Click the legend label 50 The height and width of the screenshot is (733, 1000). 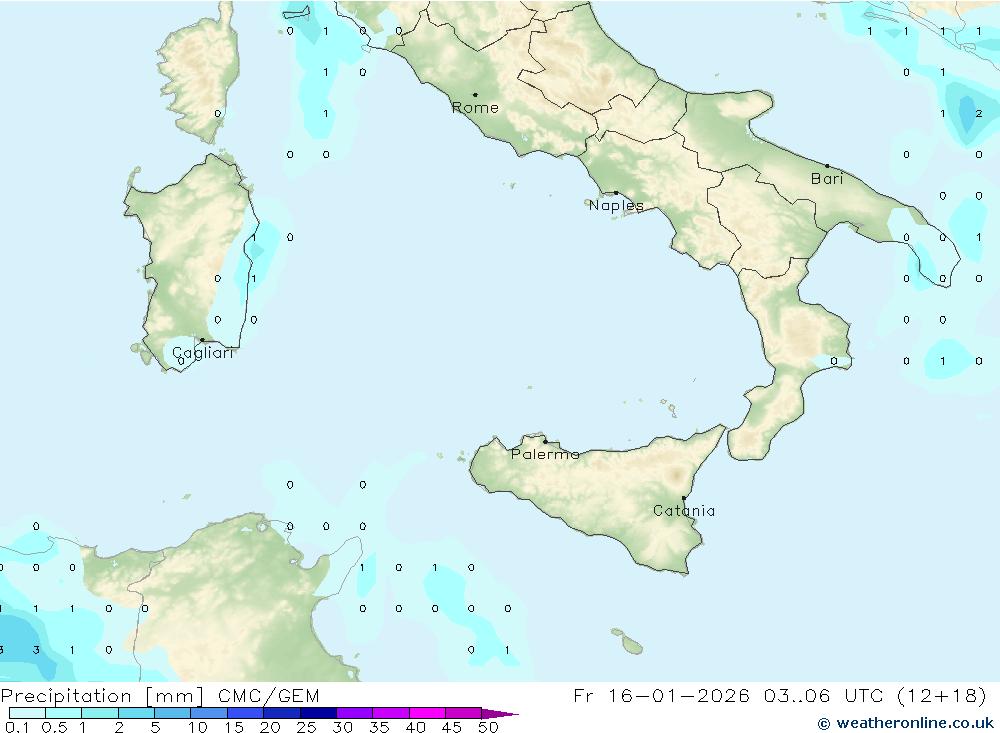click(x=489, y=727)
